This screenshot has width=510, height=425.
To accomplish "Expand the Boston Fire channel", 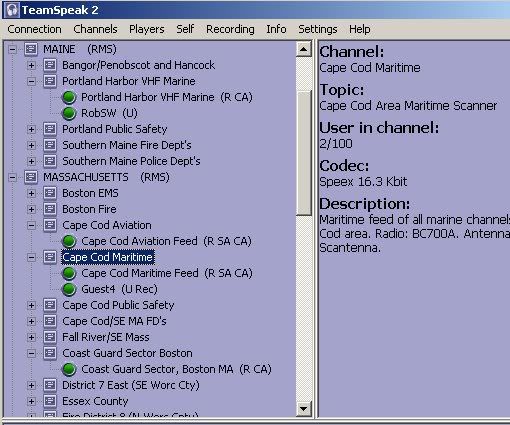I will tap(31, 209).
